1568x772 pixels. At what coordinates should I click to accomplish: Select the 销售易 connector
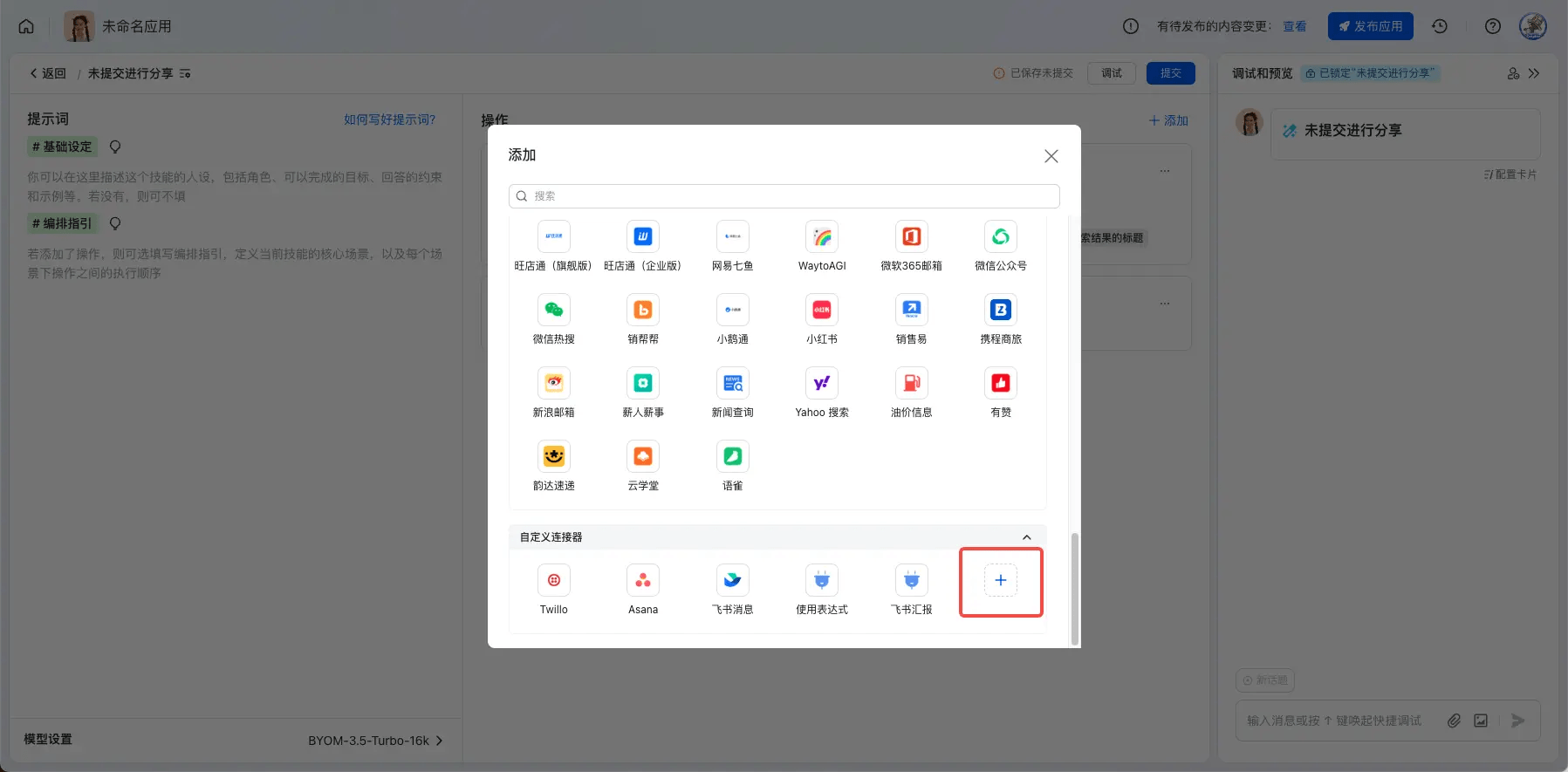912,310
